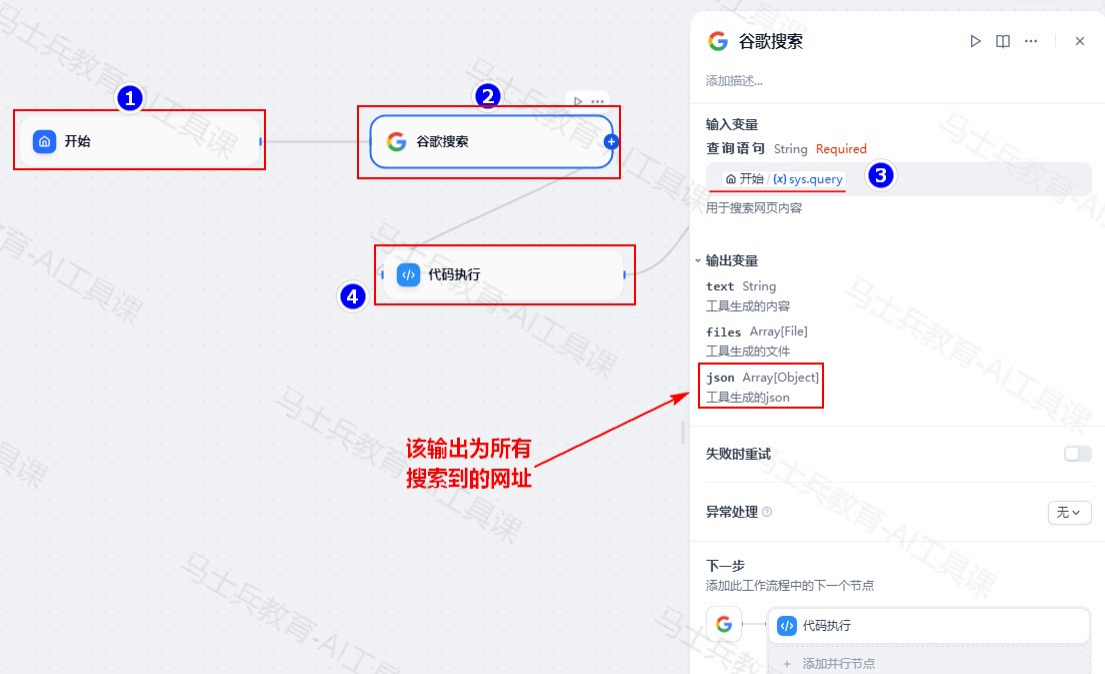Click the three-dots menu above 谷歌搜索 node
Screen dimensions: 1105x674
point(598,102)
